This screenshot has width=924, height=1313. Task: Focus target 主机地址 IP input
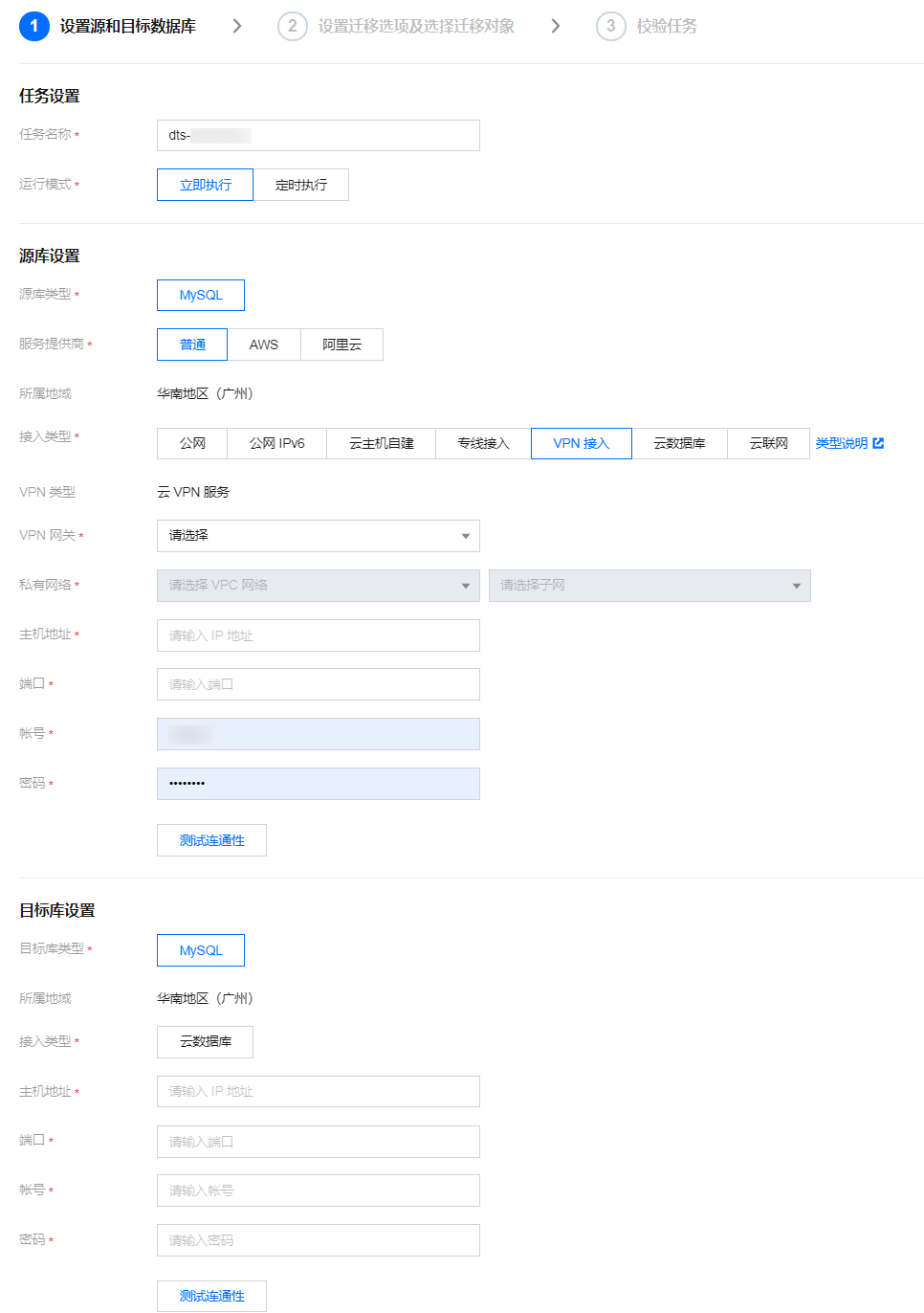pos(319,1091)
